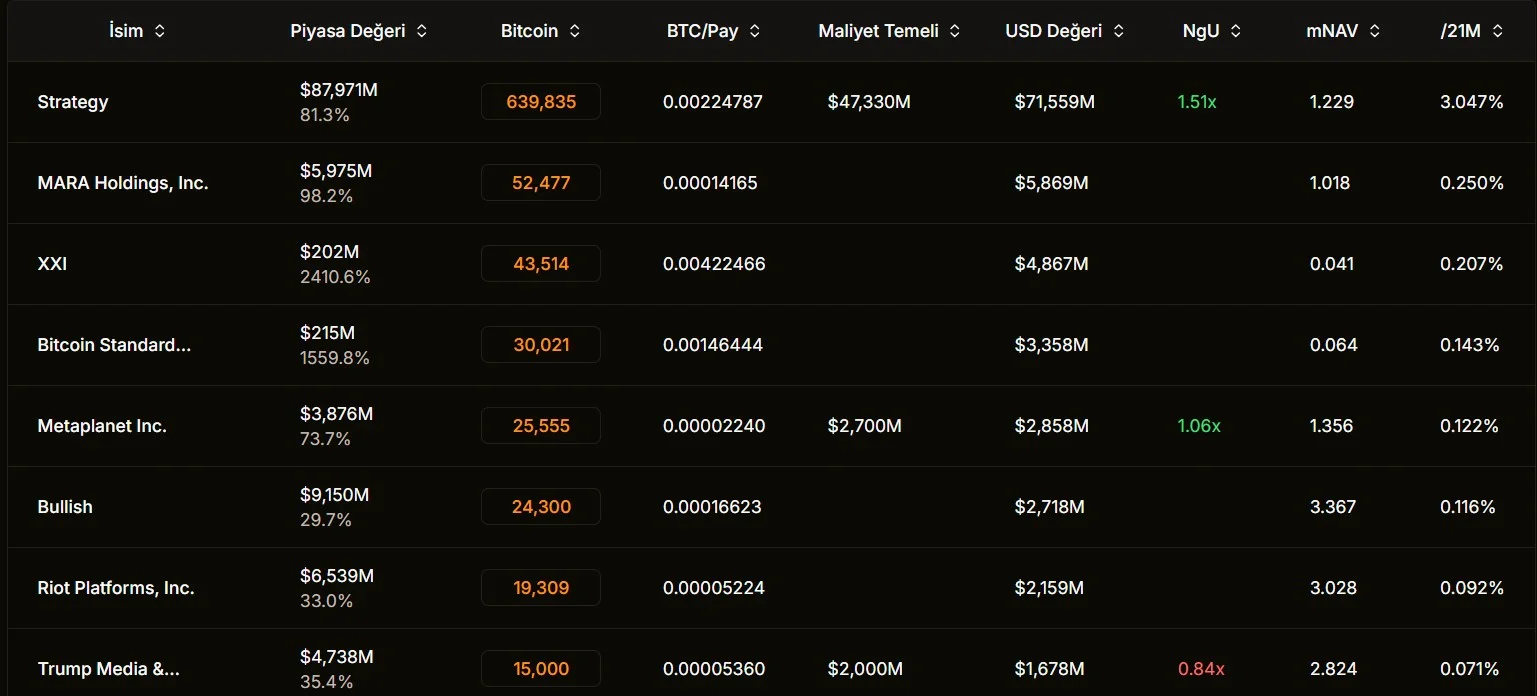Click Strategy's $47,330M cost basis
The height and width of the screenshot is (696, 1537).
pos(869,102)
